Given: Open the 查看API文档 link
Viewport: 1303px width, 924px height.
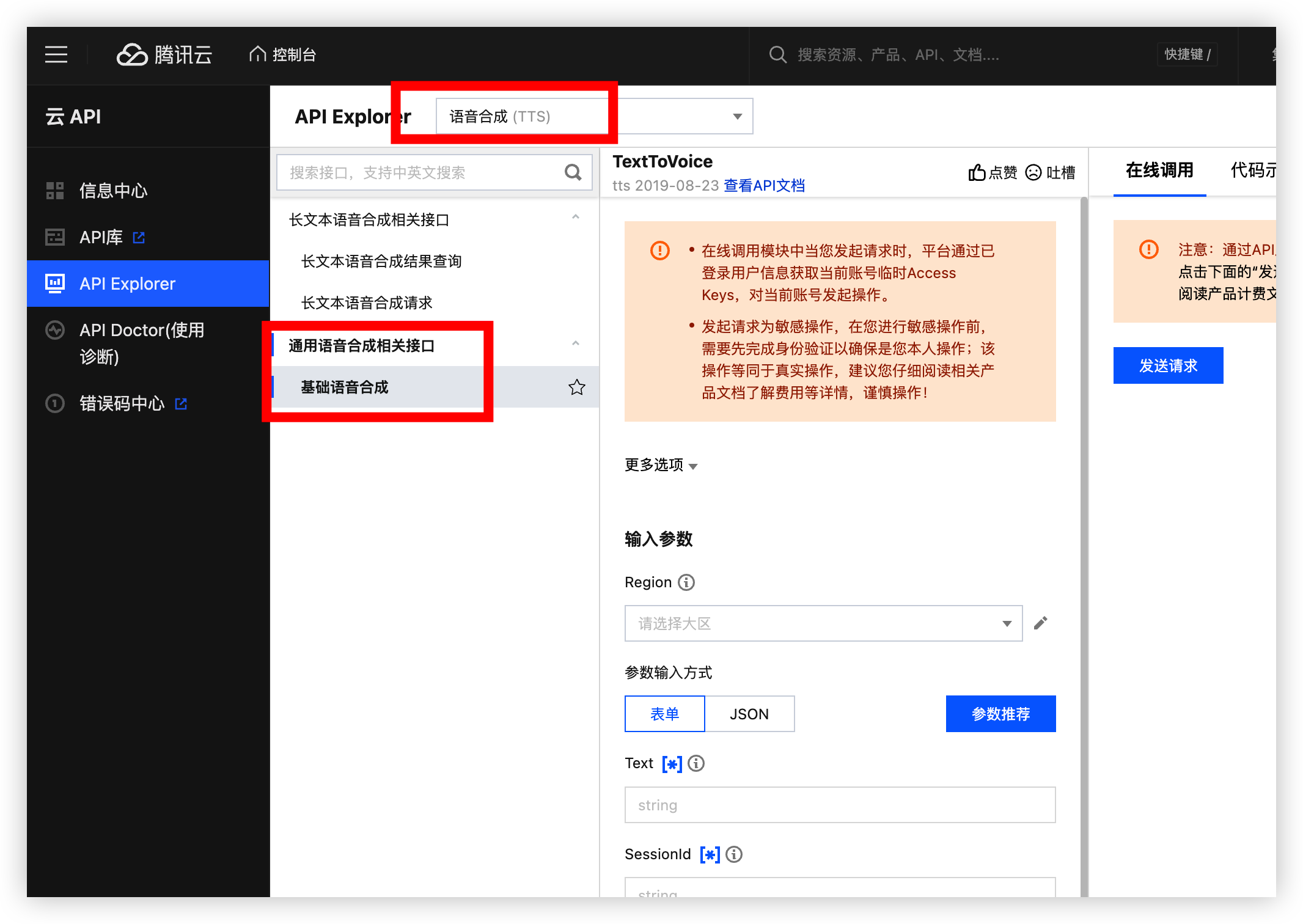Looking at the screenshot, I should point(764,185).
